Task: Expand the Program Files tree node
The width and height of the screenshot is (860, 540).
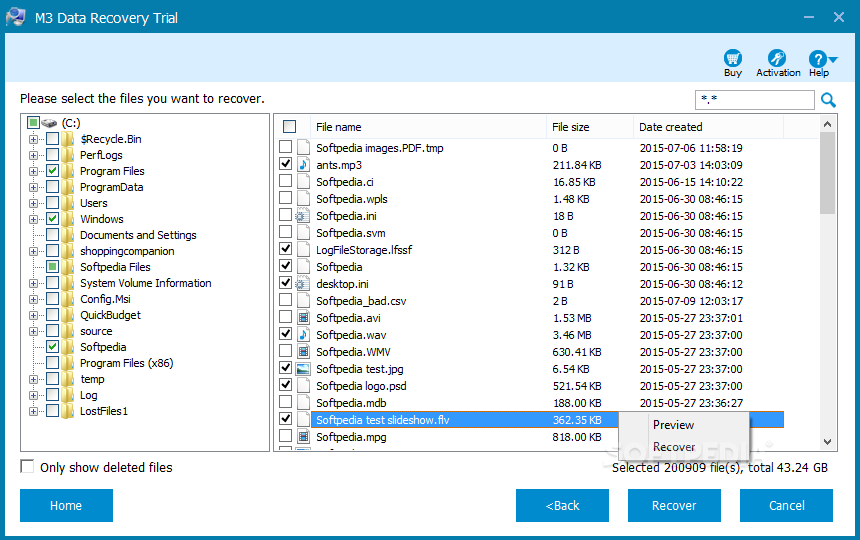Action: [x=33, y=171]
